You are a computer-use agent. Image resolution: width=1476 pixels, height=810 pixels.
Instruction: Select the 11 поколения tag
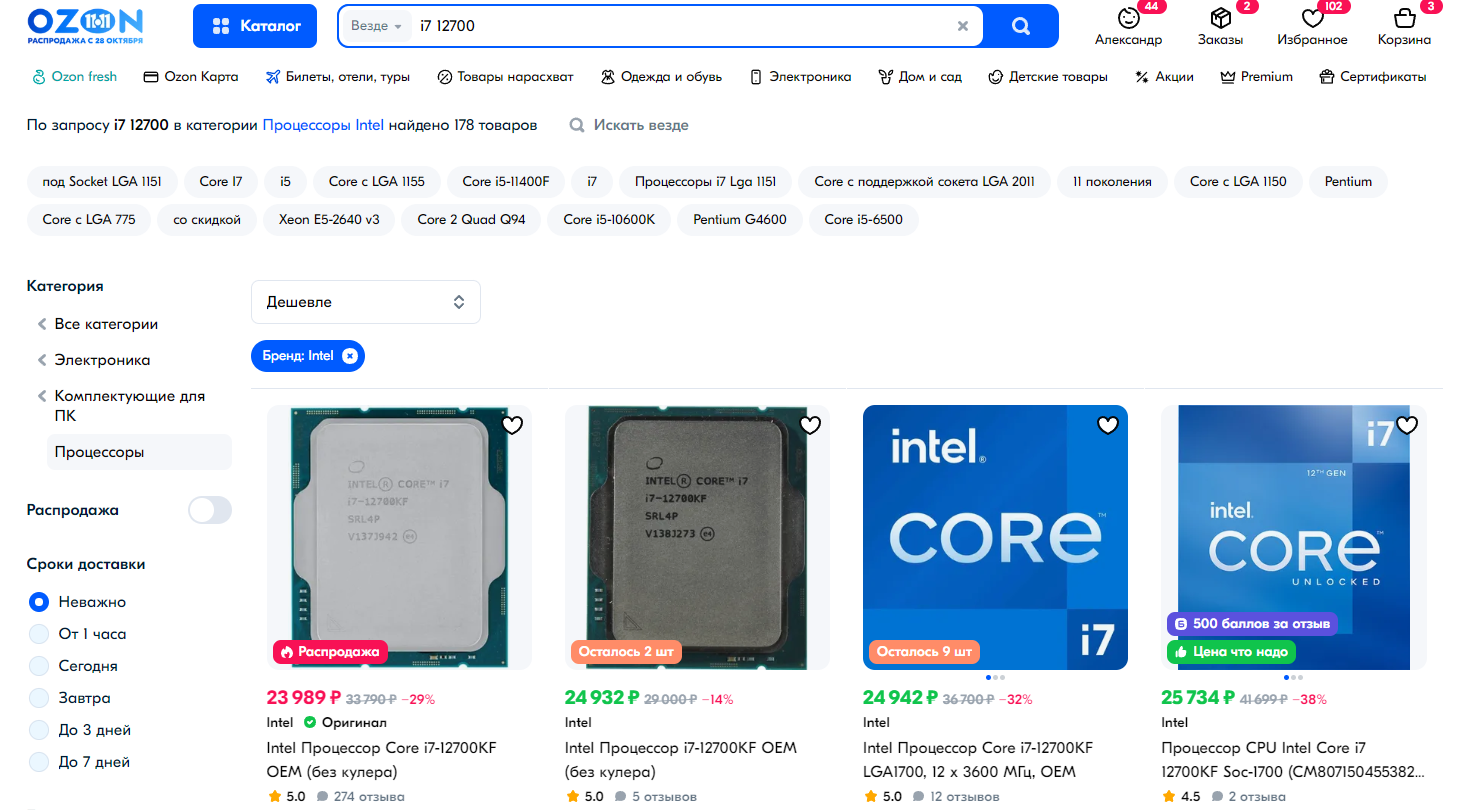(x=1112, y=182)
